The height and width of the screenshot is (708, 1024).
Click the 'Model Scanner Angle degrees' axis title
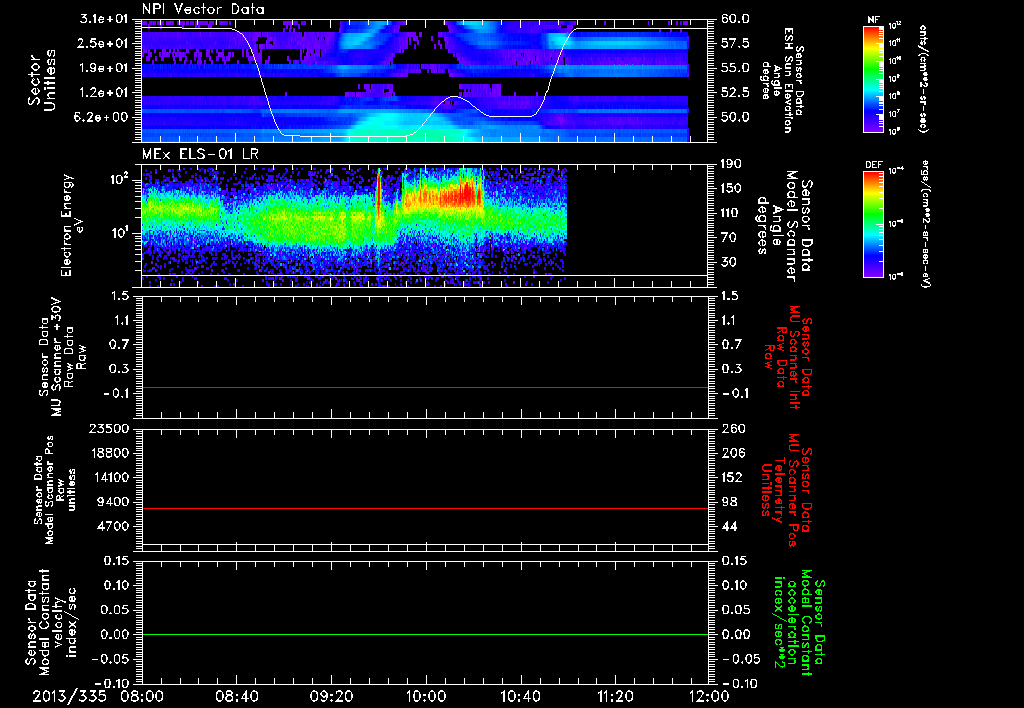click(x=784, y=226)
